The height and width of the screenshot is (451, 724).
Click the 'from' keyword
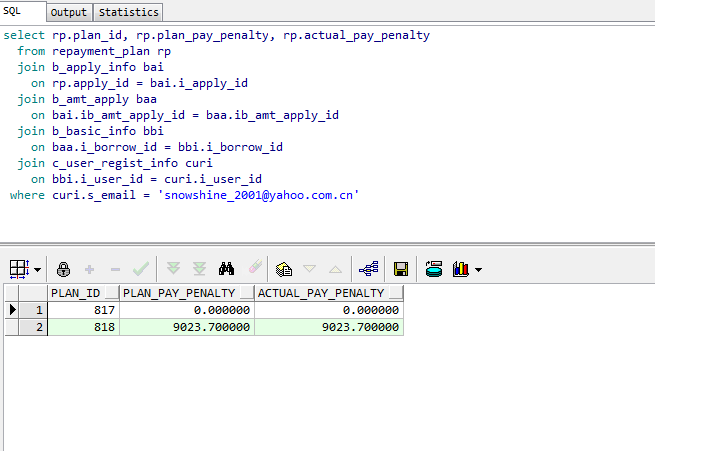pos(31,51)
